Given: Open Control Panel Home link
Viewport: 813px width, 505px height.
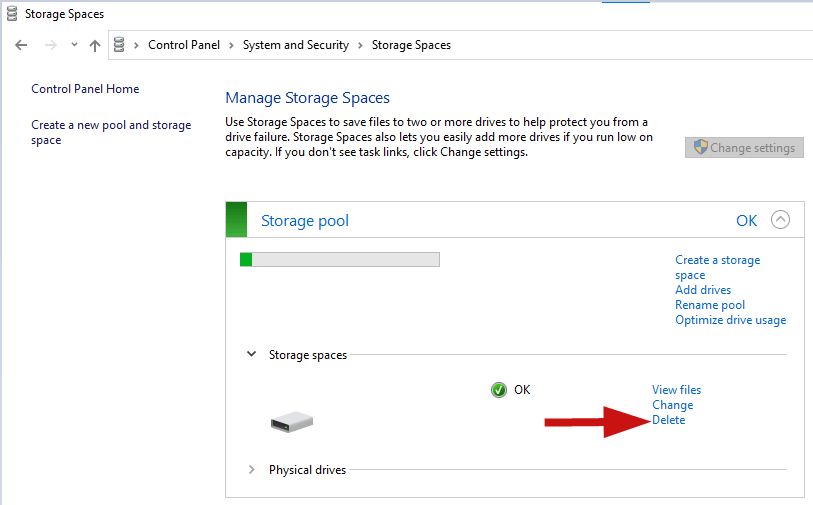Looking at the screenshot, I should click(x=85, y=89).
